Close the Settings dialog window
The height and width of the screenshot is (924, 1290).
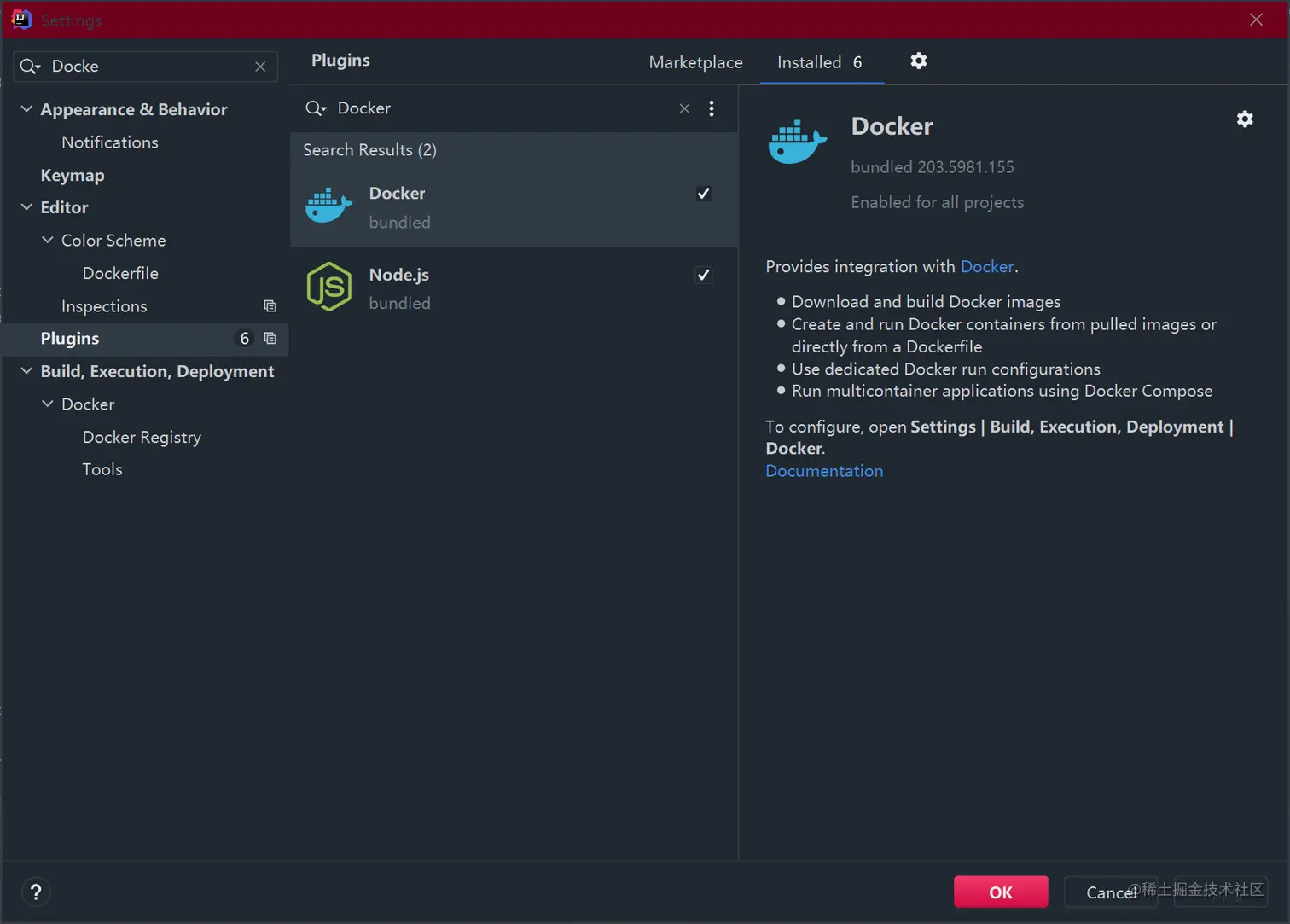coord(1256,19)
